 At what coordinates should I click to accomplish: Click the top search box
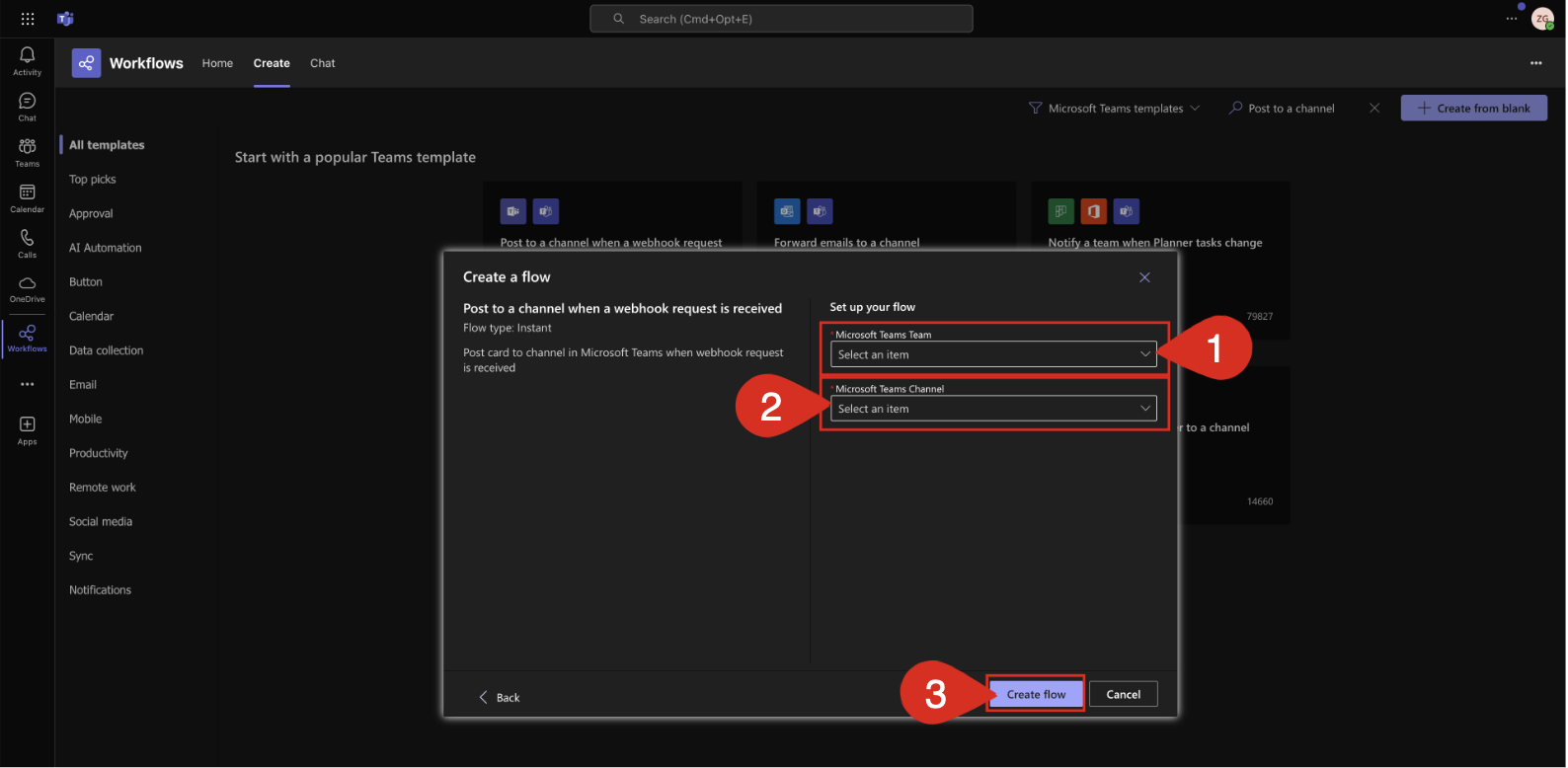[780, 19]
